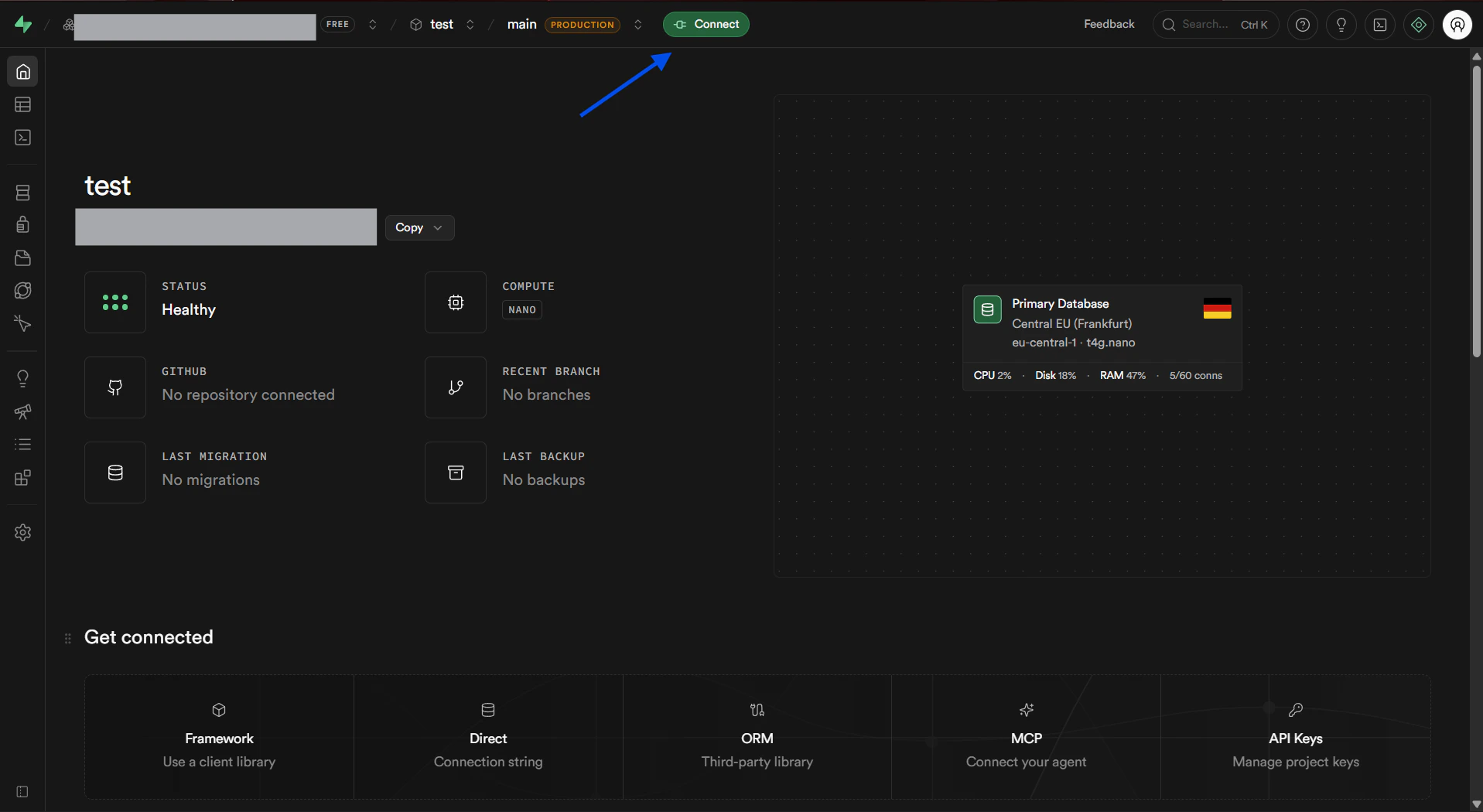Open Feedback link in header
The height and width of the screenshot is (812, 1483).
tap(1109, 24)
